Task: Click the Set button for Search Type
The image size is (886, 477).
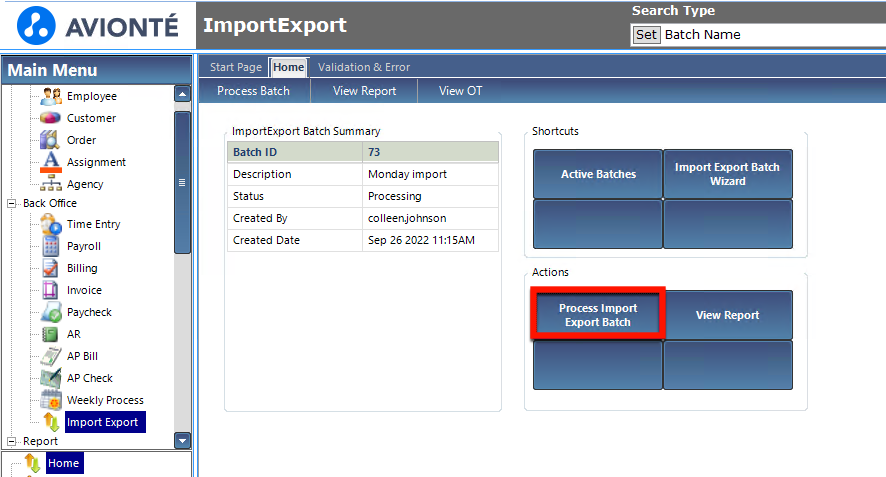Action: (x=646, y=34)
